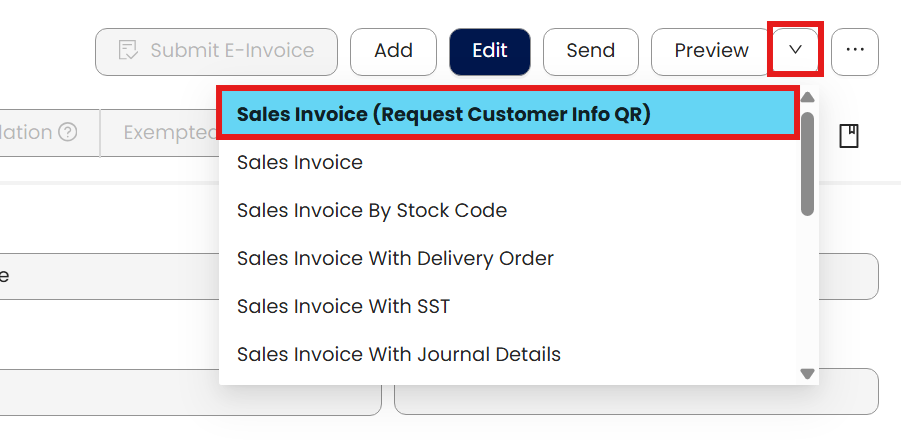This screenshot has width=901, height=441.
Task: Click the format list scroll-down arrow
Action: (x=808, y=374)
